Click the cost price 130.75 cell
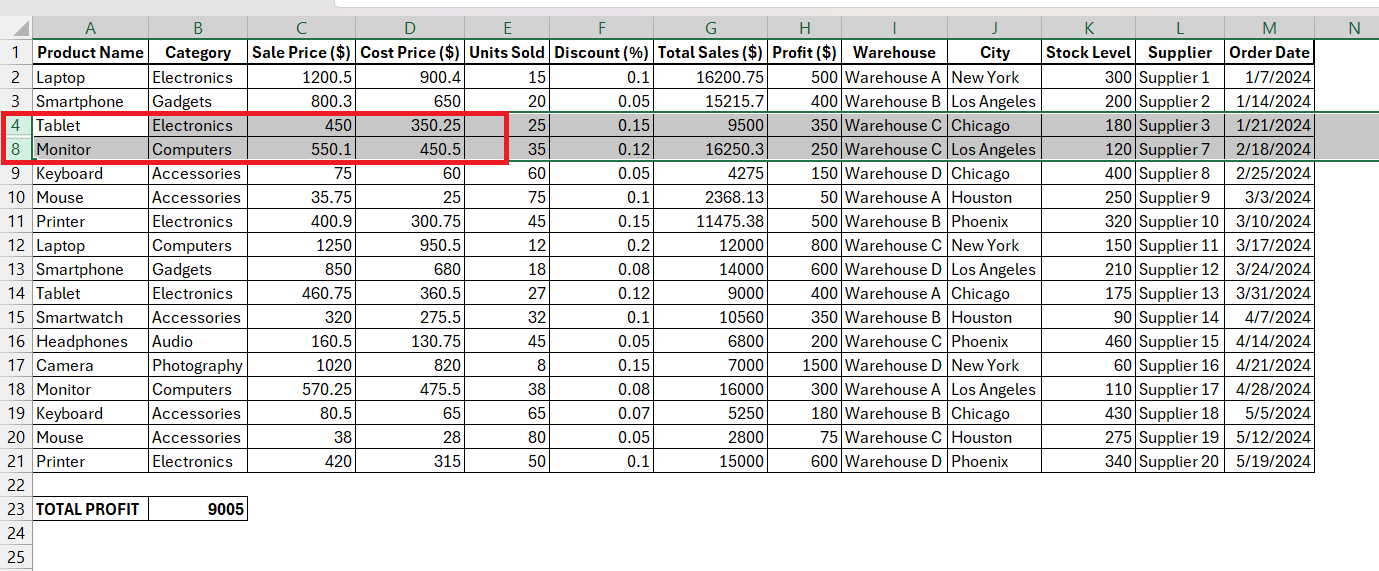The height and width of the screenshot is (571, 1379). pyautogui.click(x=410, y=341)
